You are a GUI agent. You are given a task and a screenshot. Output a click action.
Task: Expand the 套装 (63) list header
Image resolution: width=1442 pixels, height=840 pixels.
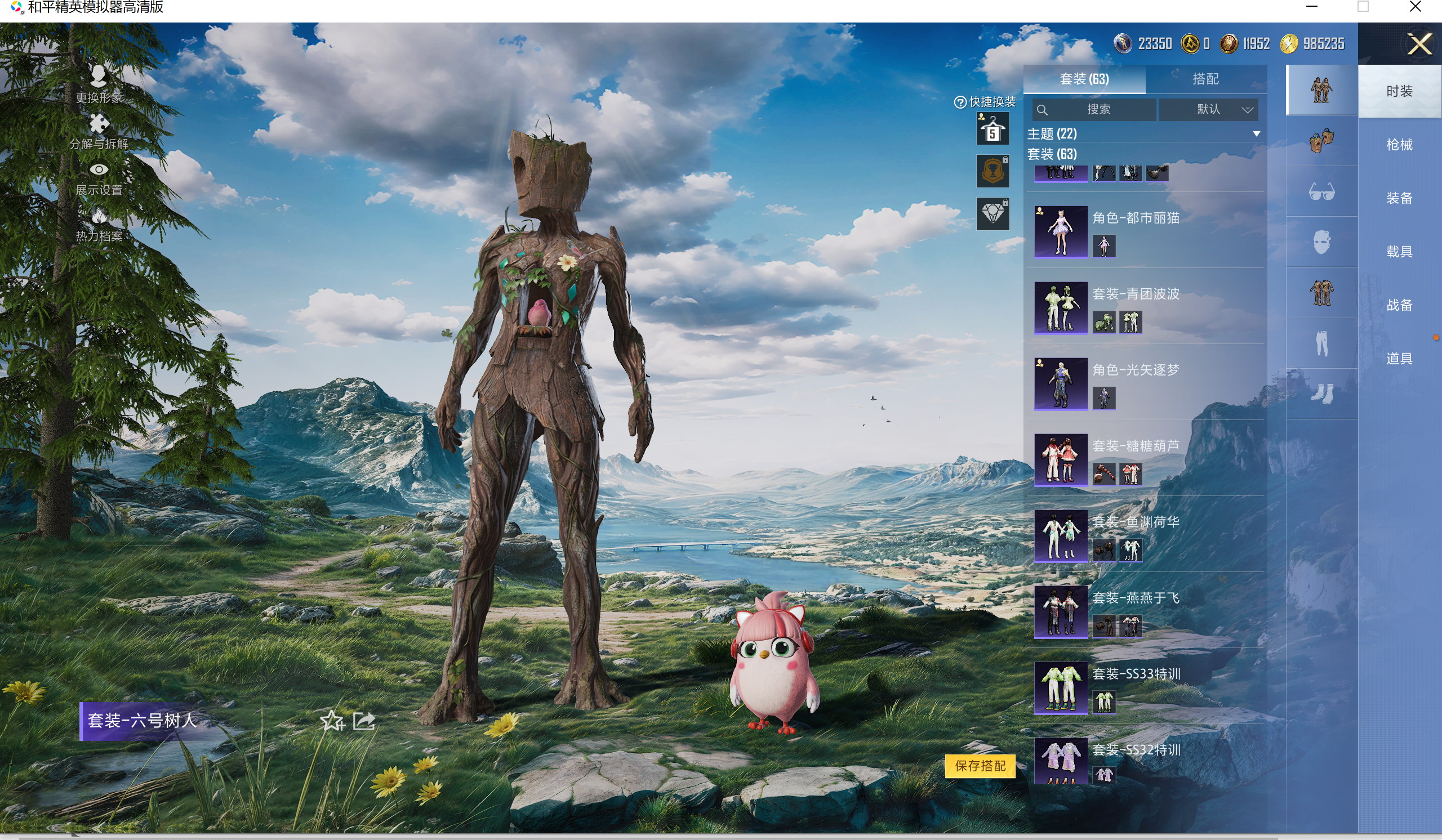click(1052, 154)
